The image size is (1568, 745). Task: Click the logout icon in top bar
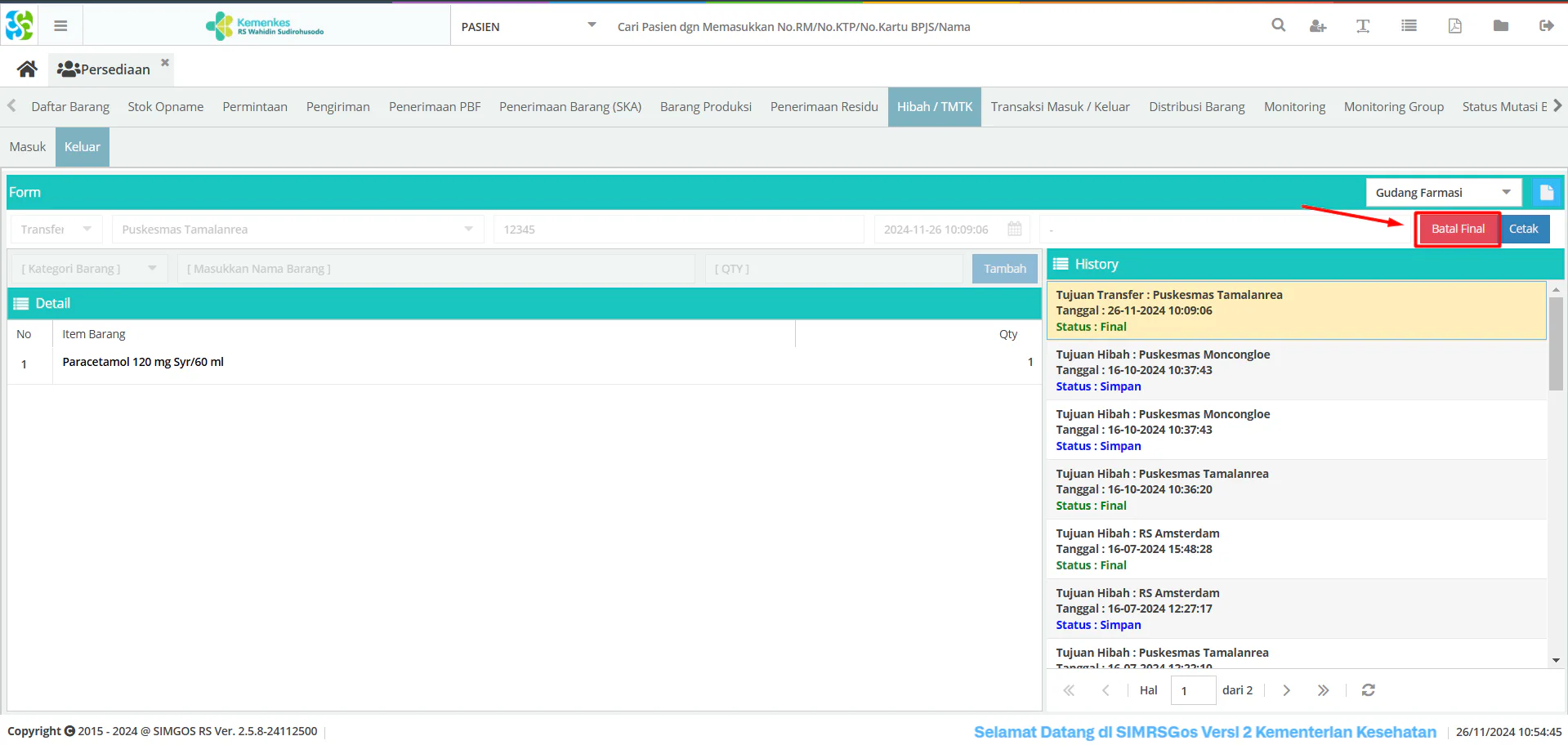point(1546,26)
